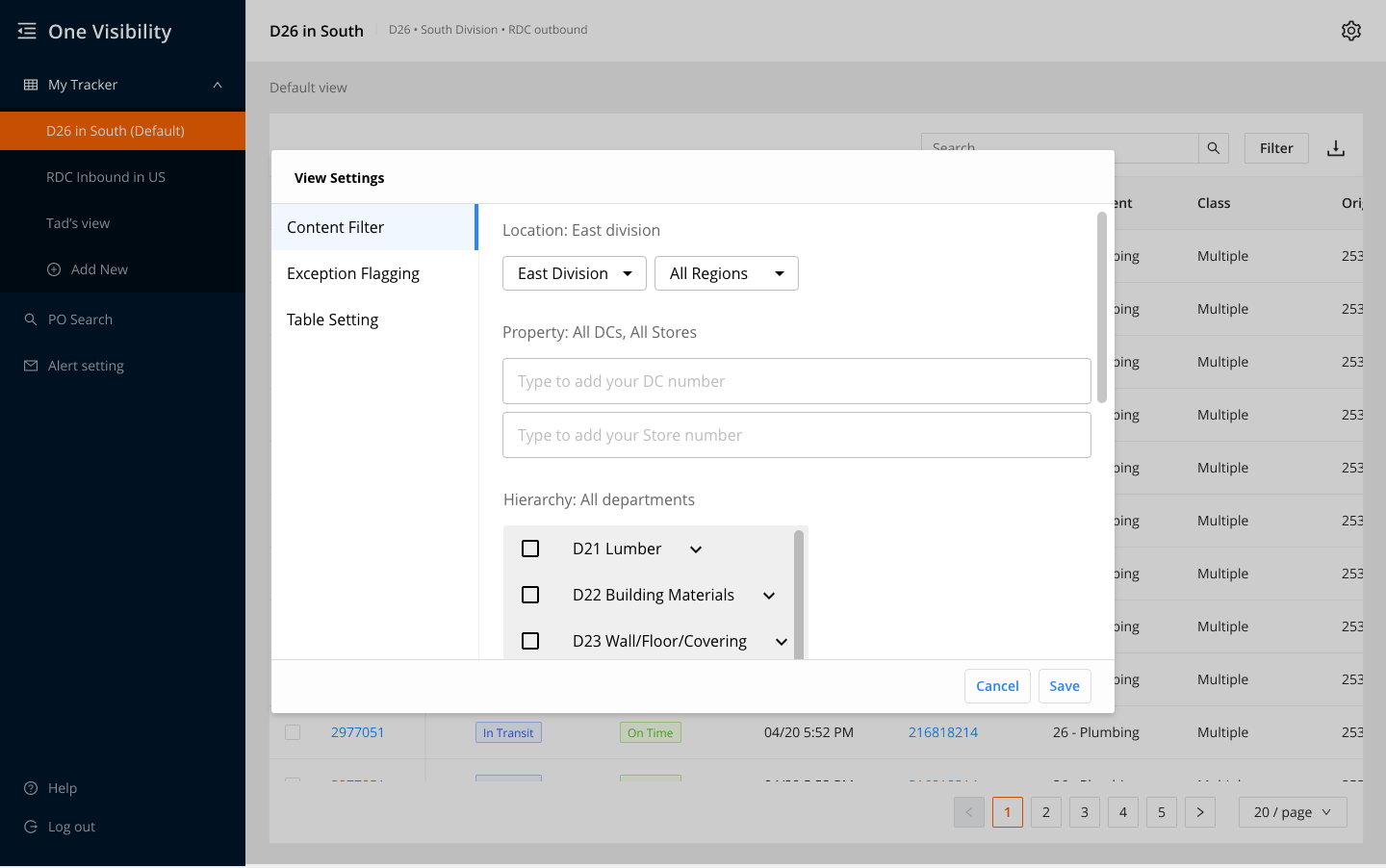Click the search magnifier icon in the table toolbar

[1214, 148]
